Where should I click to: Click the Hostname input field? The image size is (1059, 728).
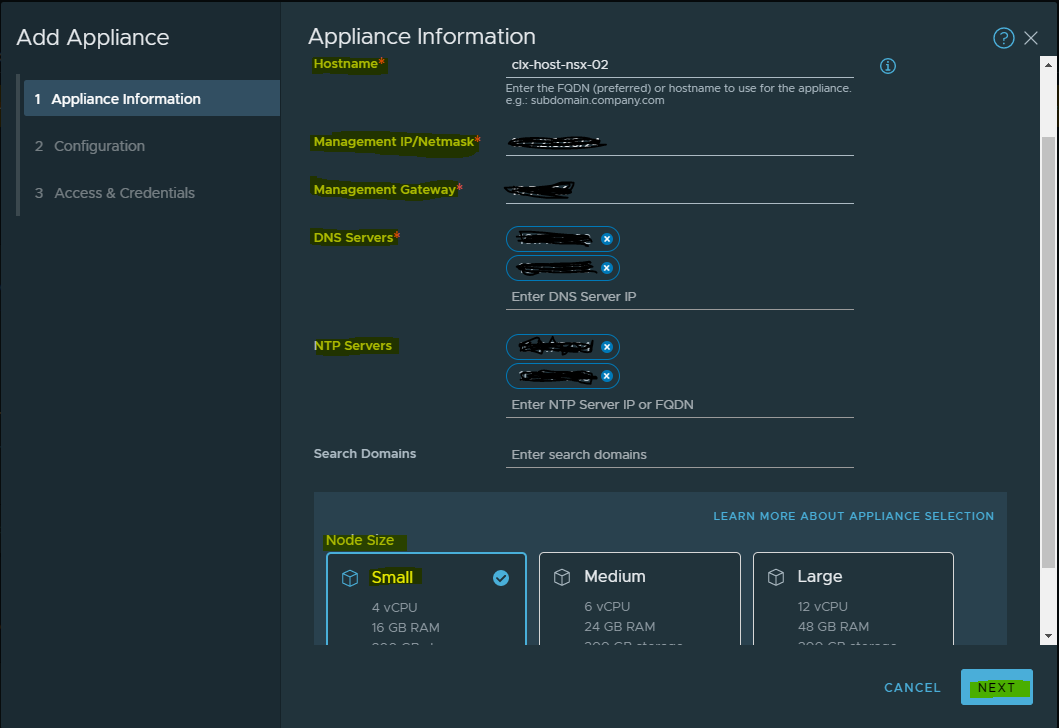coord(679,65)
